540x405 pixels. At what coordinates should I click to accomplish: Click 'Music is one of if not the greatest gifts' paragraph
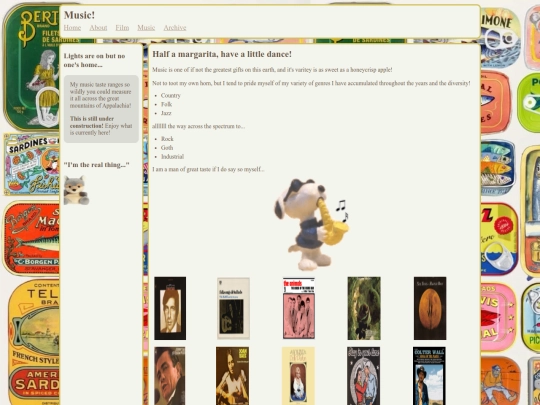272,70
